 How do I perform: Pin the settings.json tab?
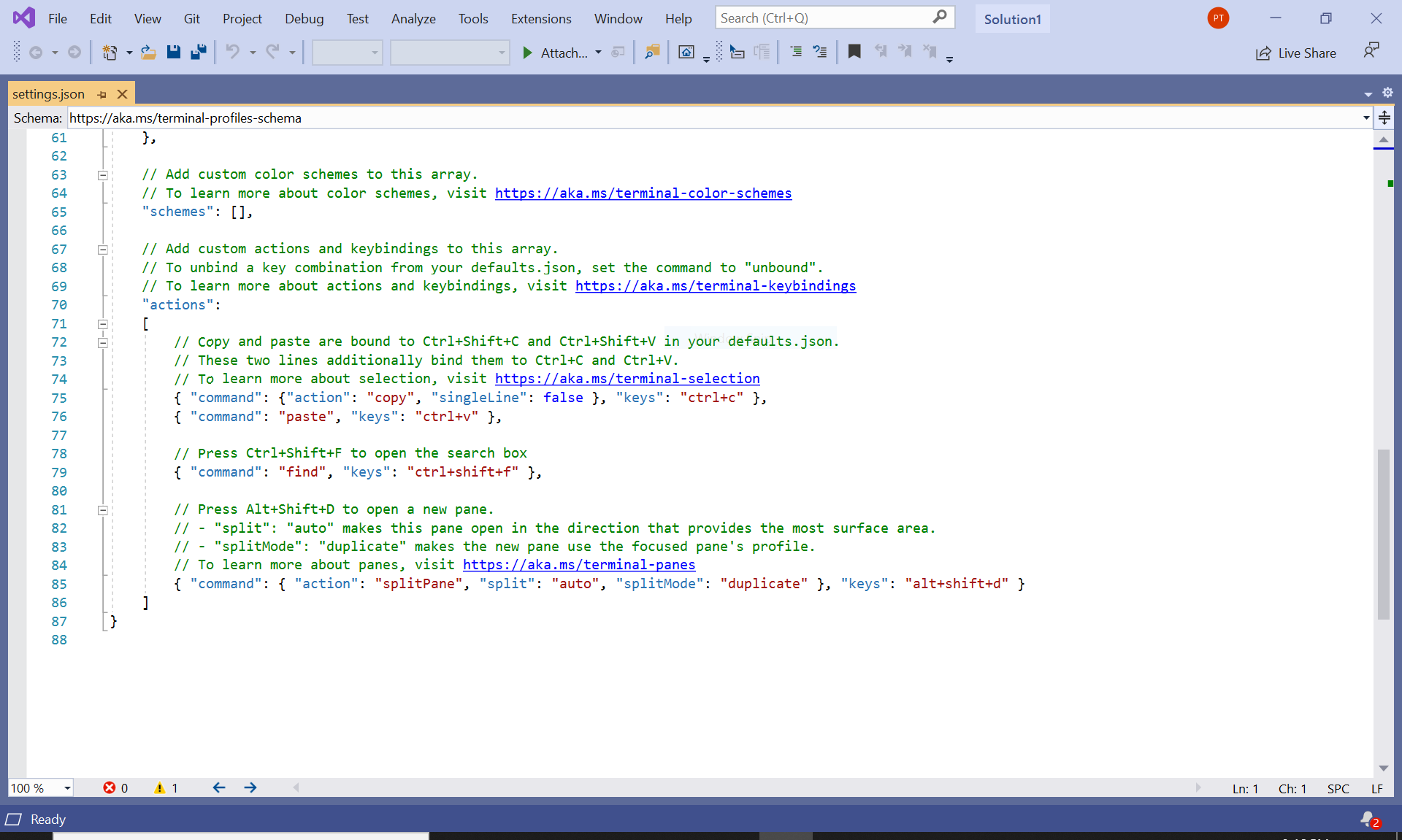pos(102,95)
